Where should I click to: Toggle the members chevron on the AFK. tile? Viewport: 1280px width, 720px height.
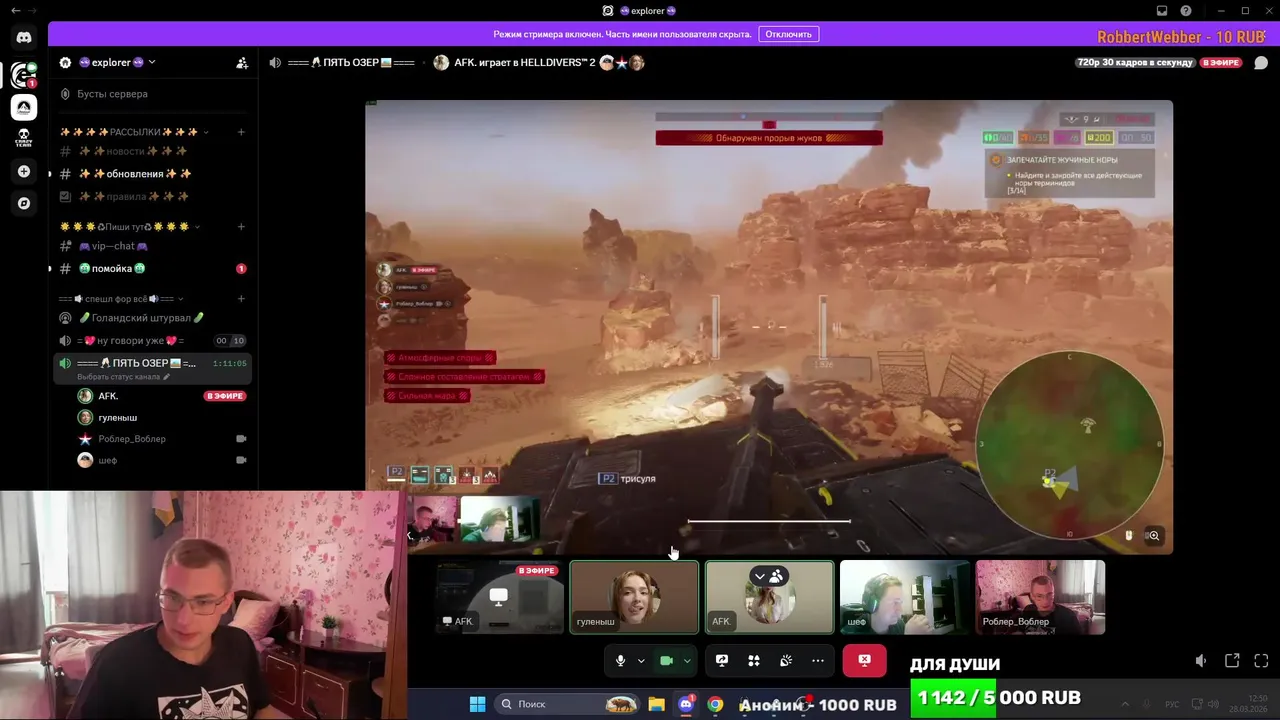point(760,576)
